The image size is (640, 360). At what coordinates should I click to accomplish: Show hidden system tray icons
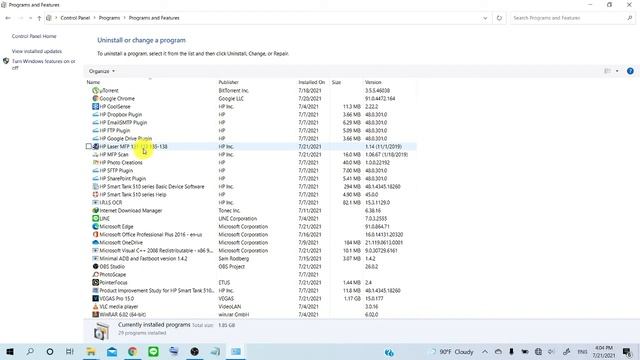tap(485, 351)
